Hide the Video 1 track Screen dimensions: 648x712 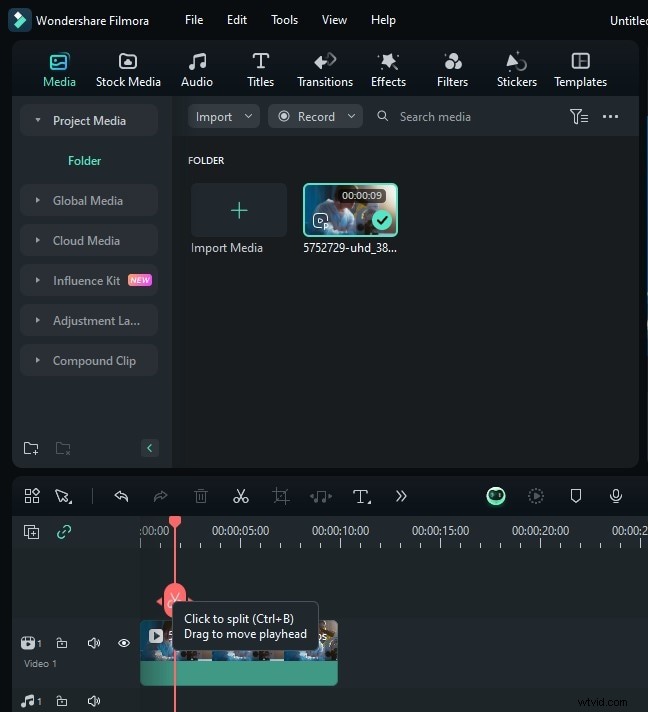(124, 643)
